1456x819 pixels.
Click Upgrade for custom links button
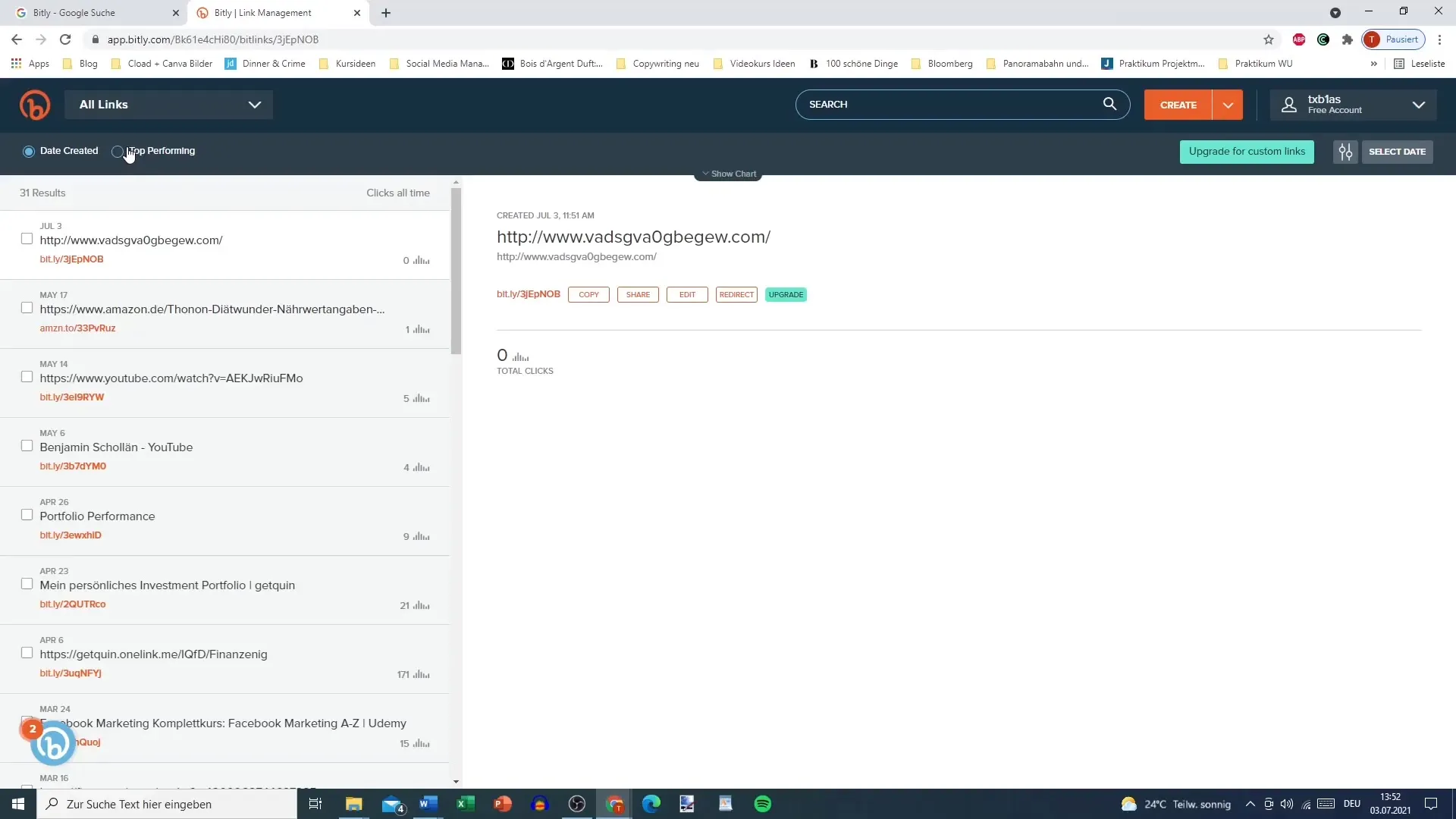[1247, 151]
